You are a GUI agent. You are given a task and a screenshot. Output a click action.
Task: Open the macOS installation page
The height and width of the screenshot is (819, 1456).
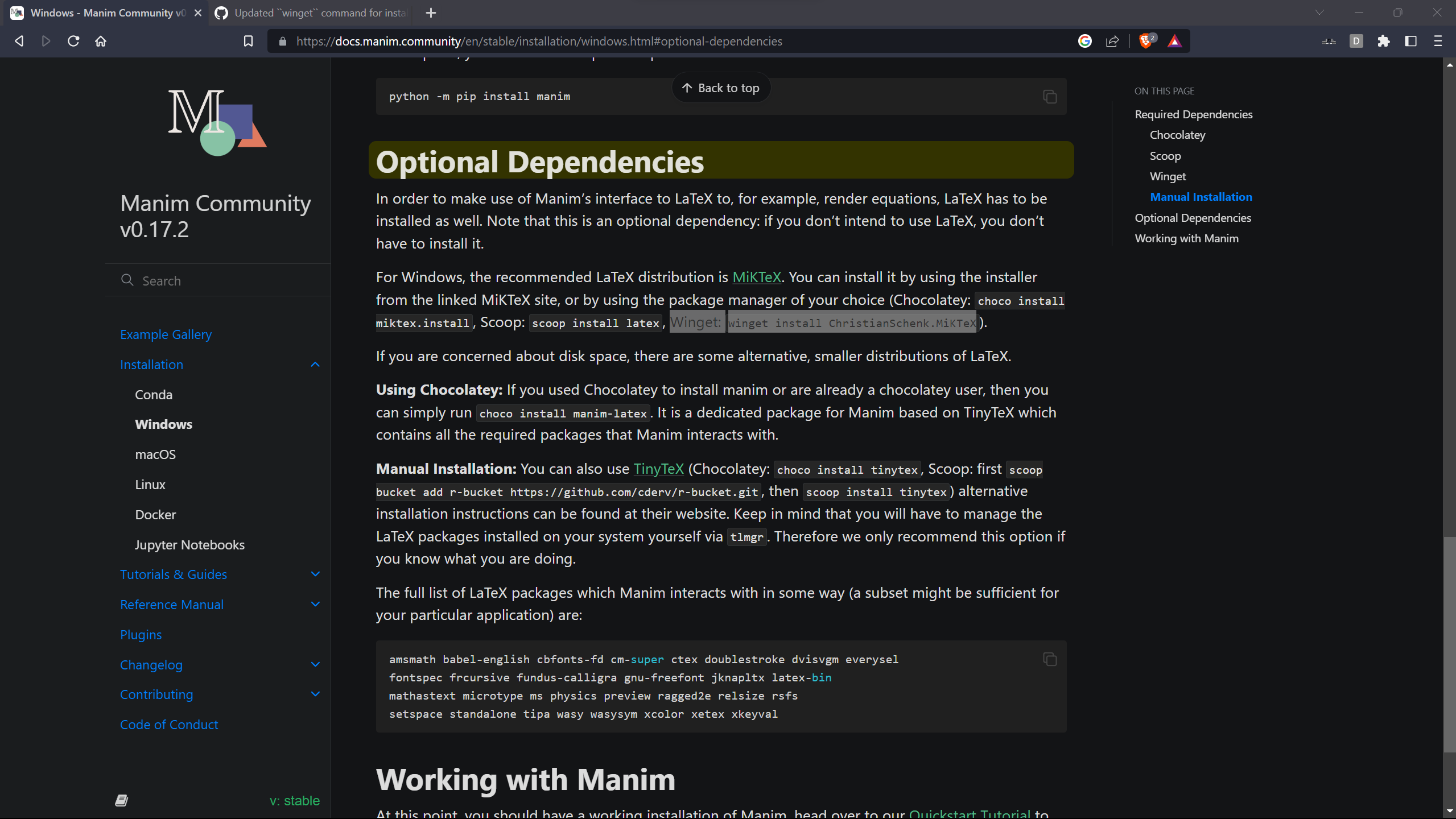point(155,454)
